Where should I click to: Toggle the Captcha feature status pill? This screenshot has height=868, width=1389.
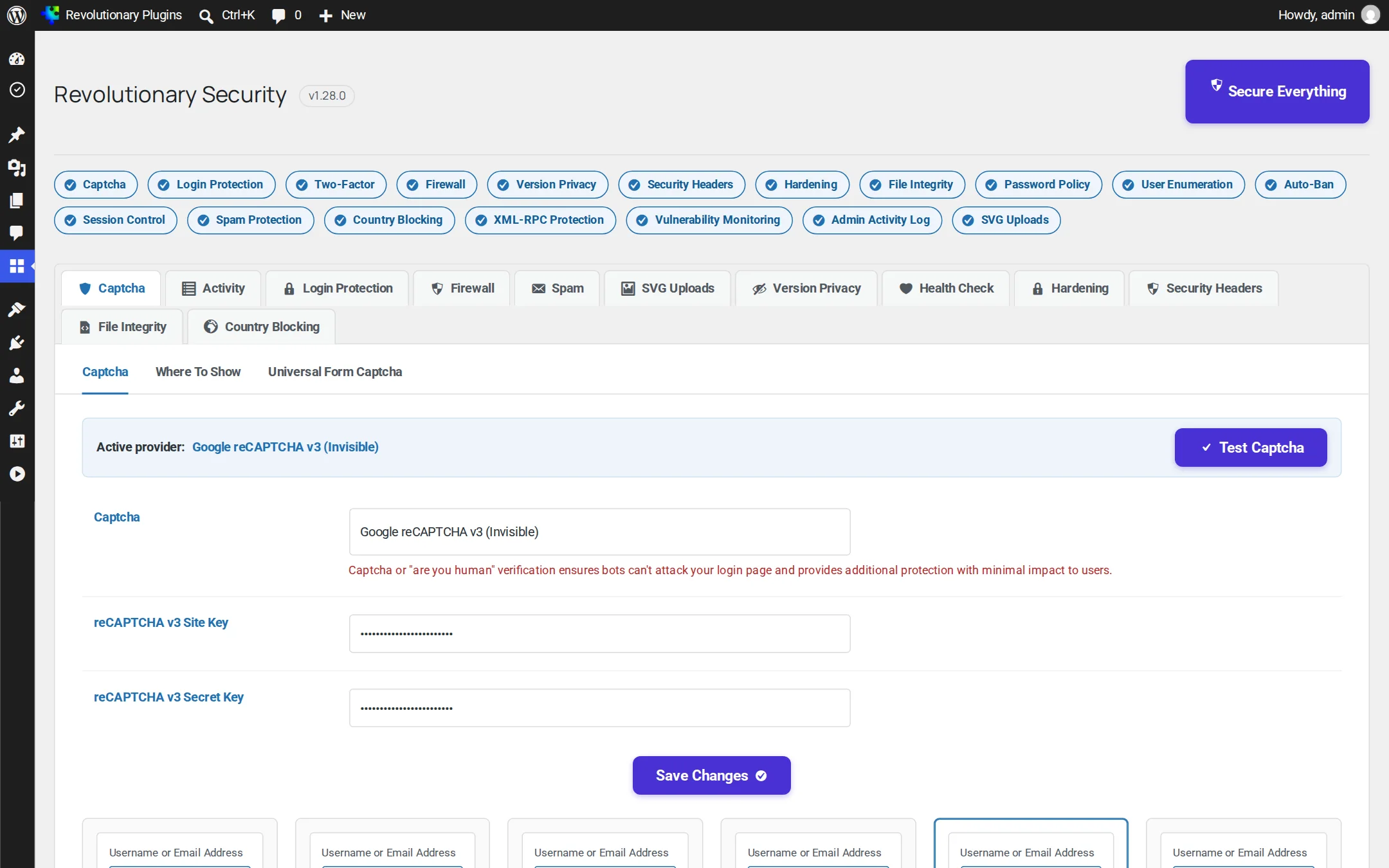(96, 185)
